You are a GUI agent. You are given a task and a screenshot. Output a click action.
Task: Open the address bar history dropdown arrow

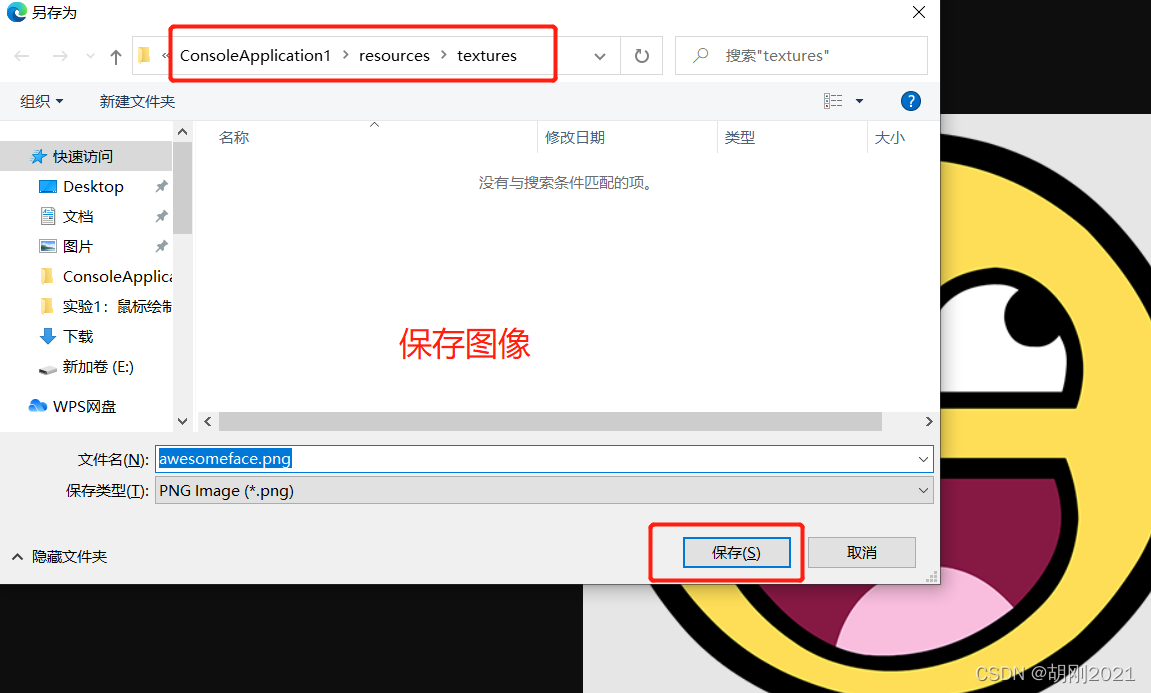pos(601,55)
